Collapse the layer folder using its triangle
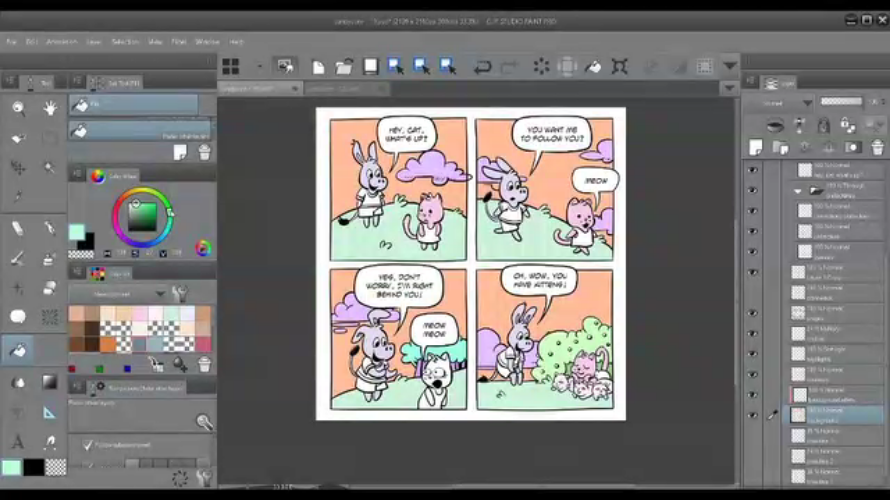Image resolution: width=890 pixels, height=500 pixels. tap(797, 191)
